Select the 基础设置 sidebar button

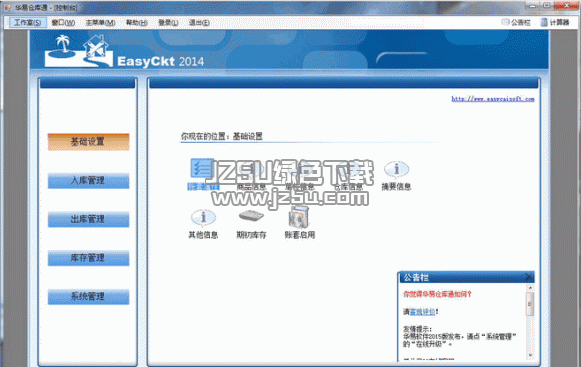(x=89, y=142)
